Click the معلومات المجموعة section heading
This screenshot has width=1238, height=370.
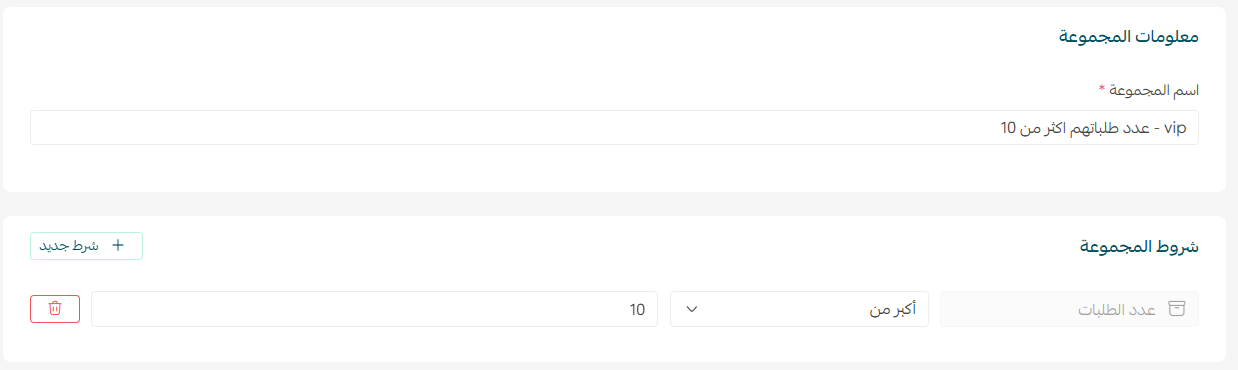pyautogui.click(x=1128, y=37)
